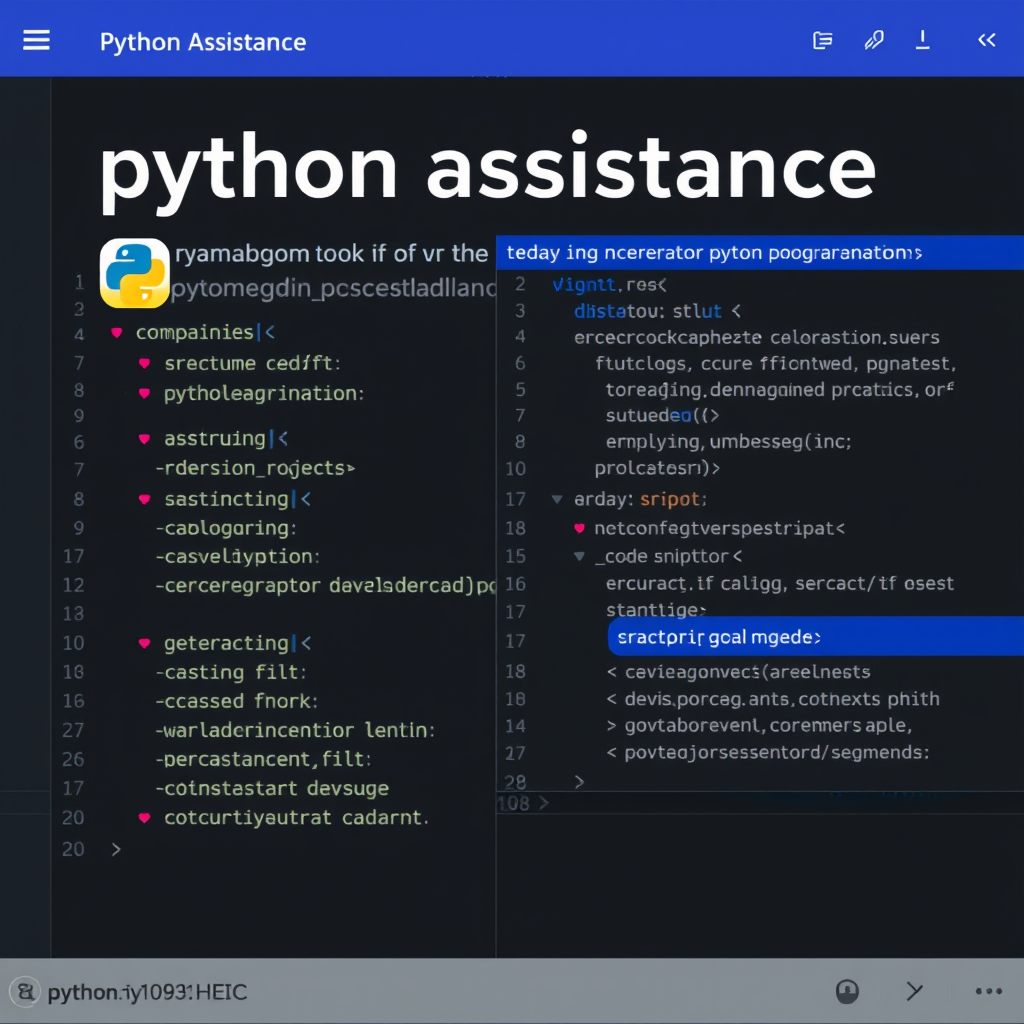Select the -cotnstastart devsuge line

coord(272,788)
